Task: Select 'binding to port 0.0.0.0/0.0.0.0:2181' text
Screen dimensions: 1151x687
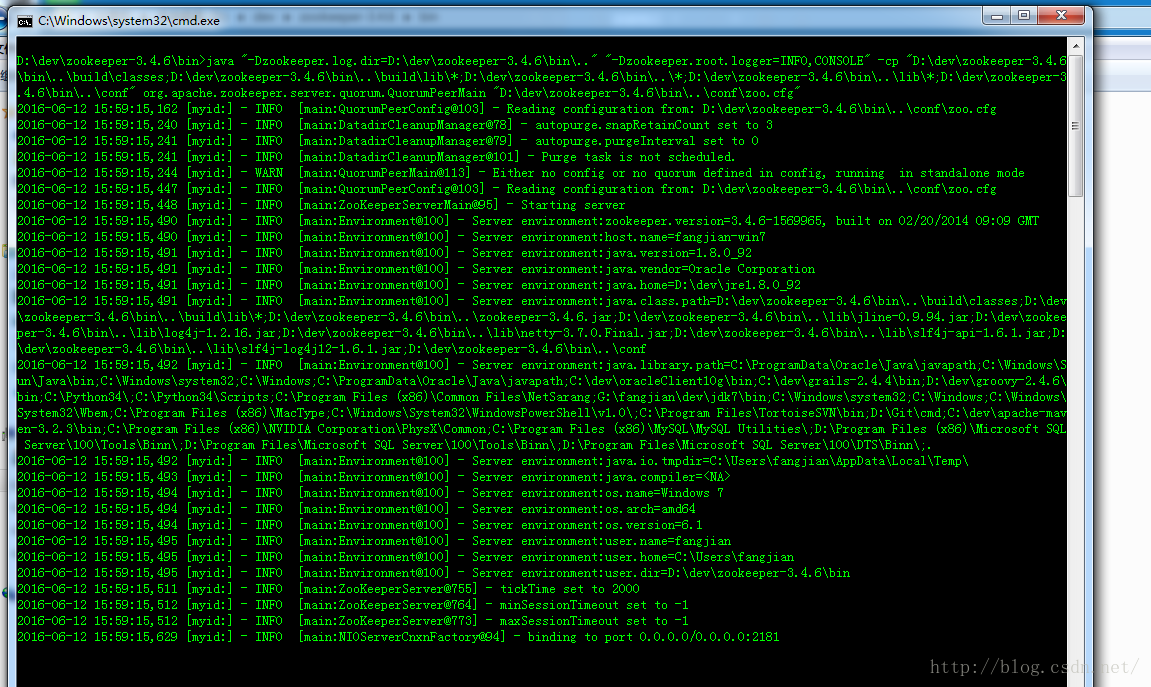Action: pos(653,637)
